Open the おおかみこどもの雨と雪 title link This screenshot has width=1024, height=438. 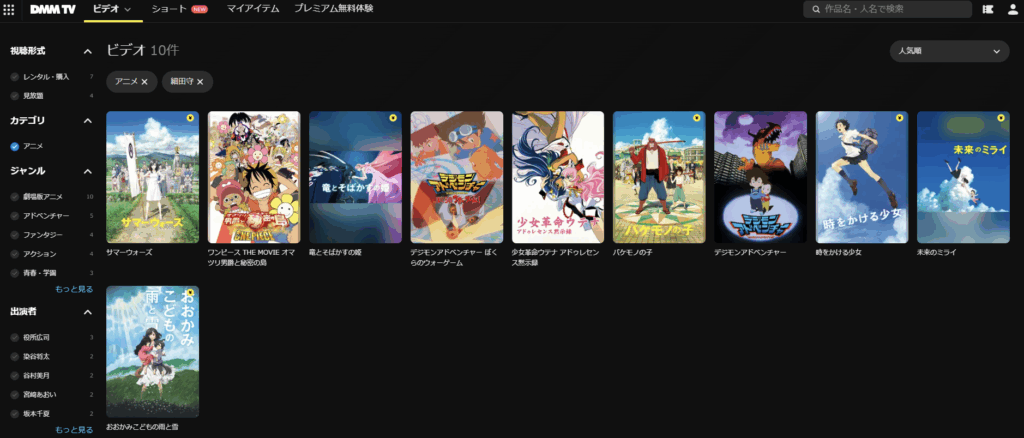[142, 427]
